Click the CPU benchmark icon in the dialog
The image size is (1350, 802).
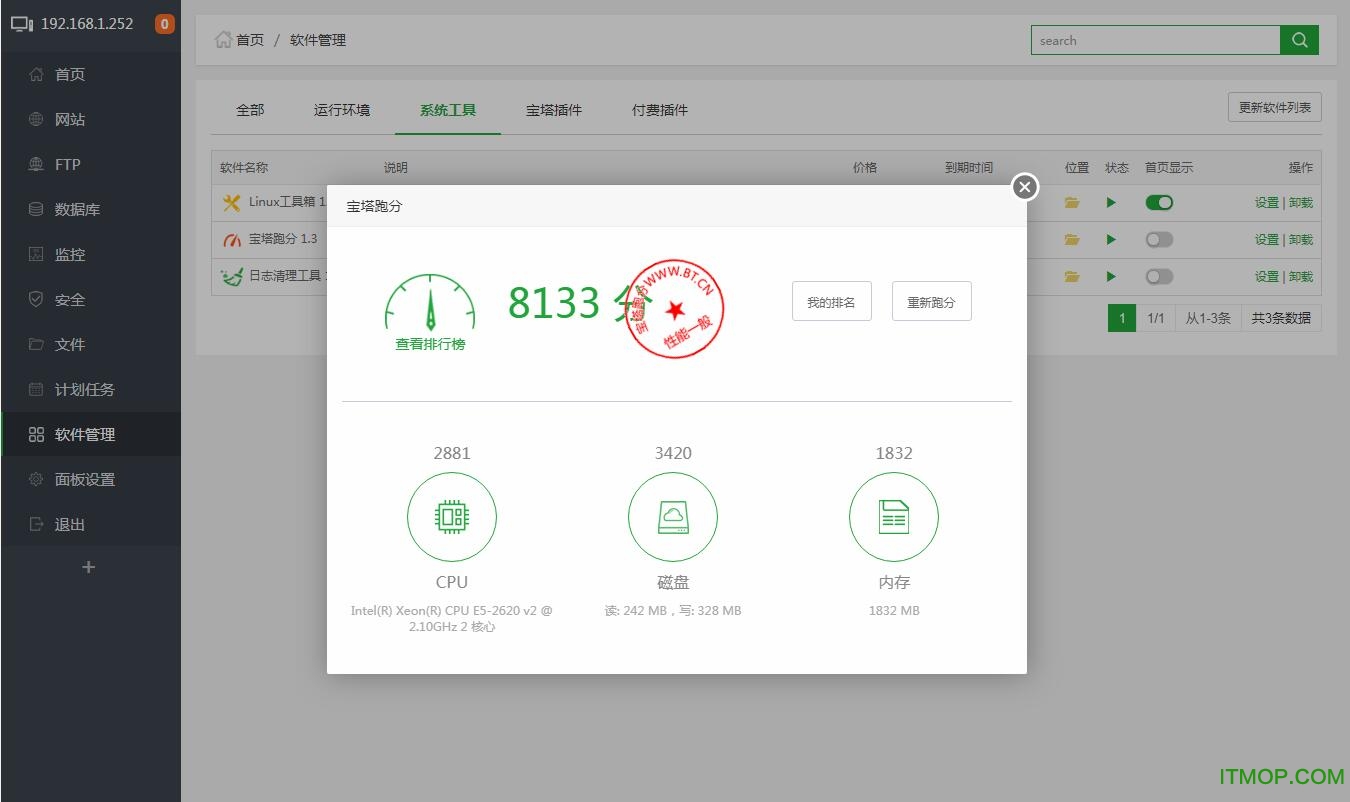coord(452,517)
